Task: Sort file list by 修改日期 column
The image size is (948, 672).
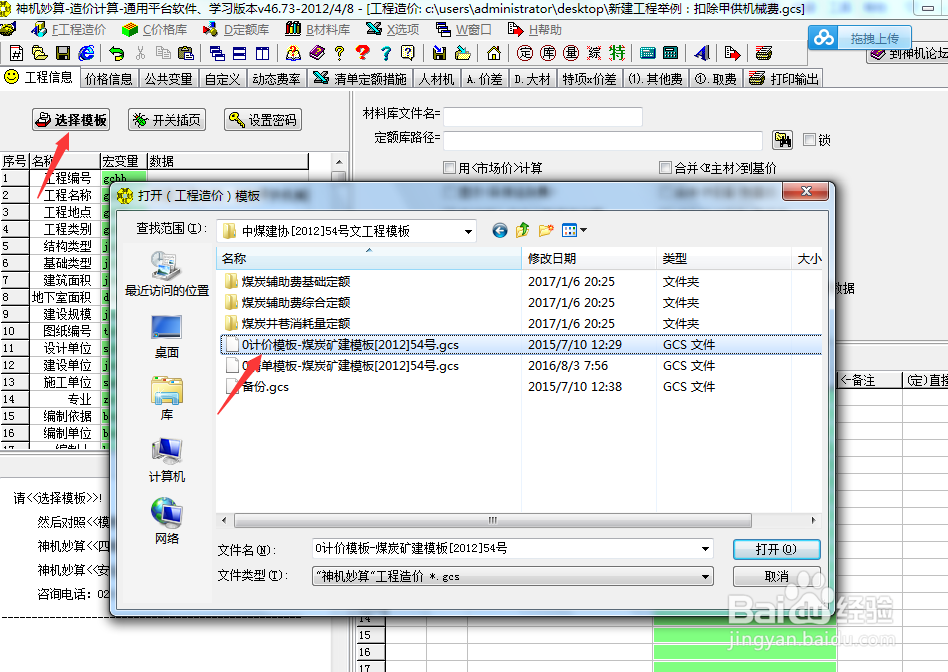Action: click(589, 259)
